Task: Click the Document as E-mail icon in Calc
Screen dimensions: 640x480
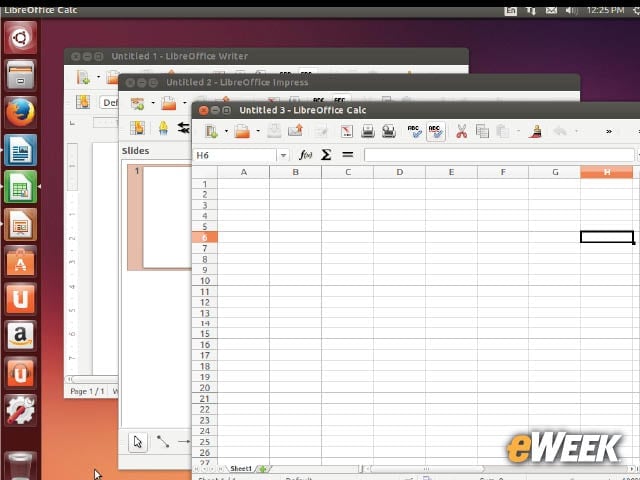Action: coord(295,131)
